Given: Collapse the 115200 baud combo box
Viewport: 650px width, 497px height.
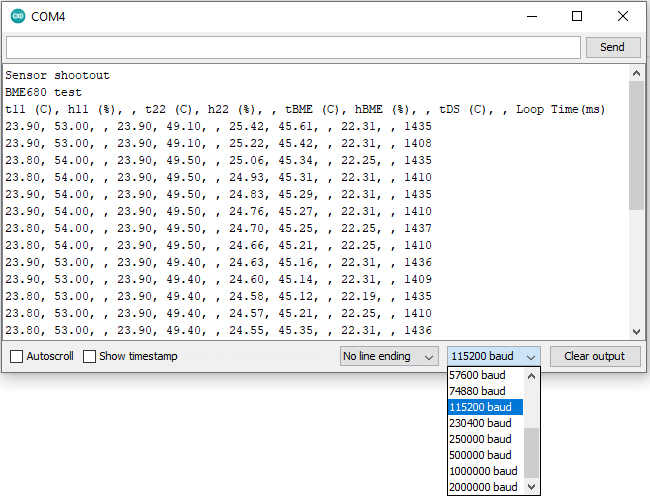Looking at the screenshot, I should pyautogui.click(x=493, y=356).
